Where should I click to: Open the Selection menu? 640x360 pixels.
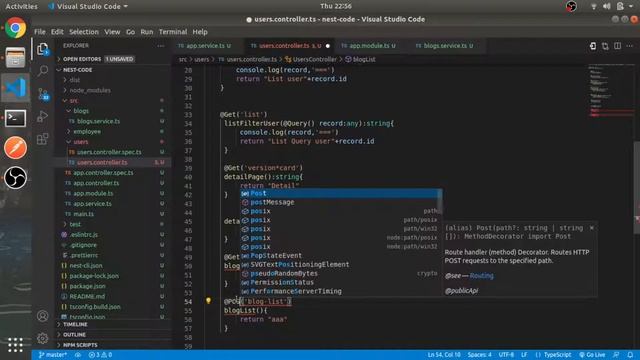(x=84, y=32)
